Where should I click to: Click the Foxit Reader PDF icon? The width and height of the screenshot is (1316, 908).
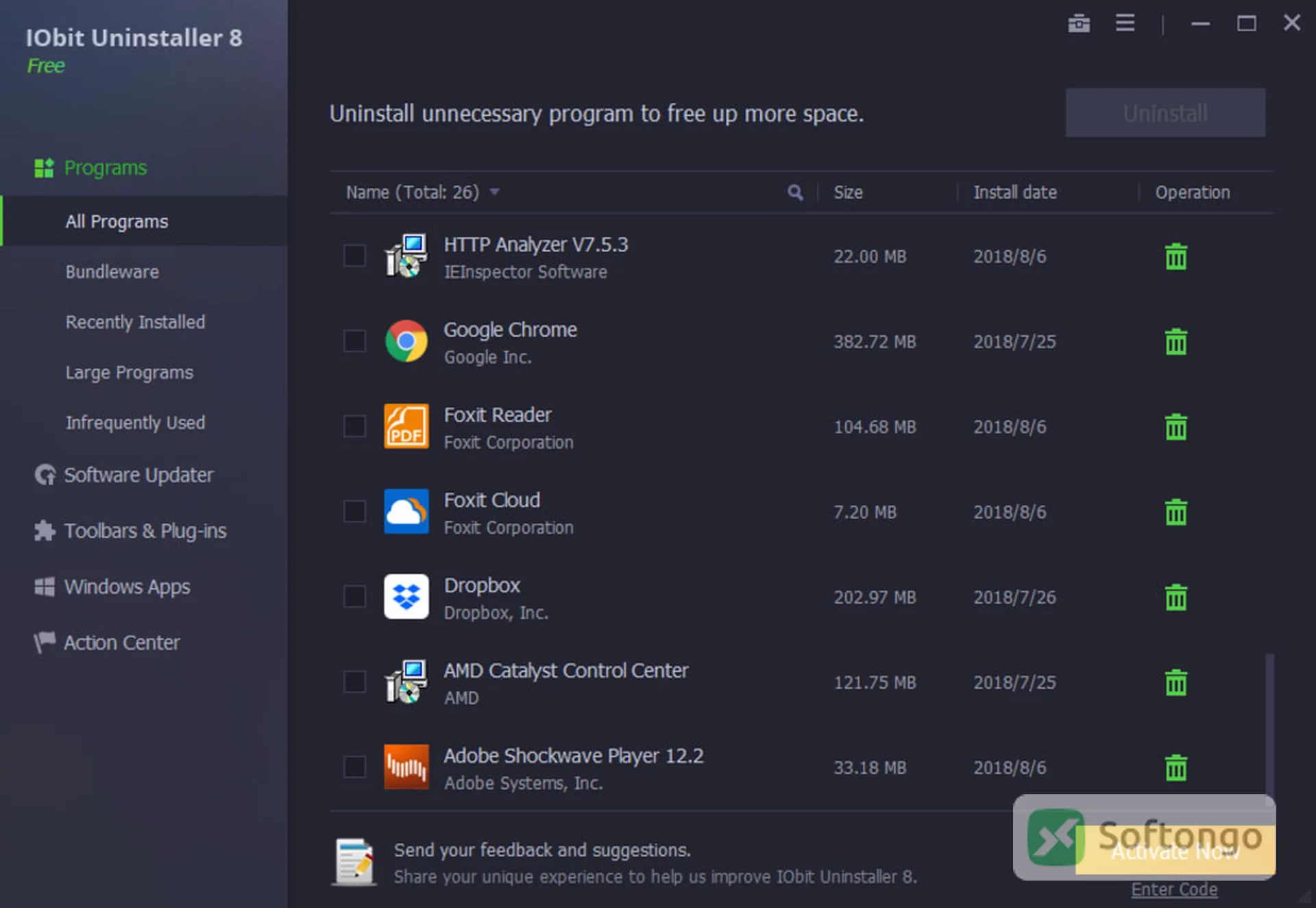pos(406,426)
